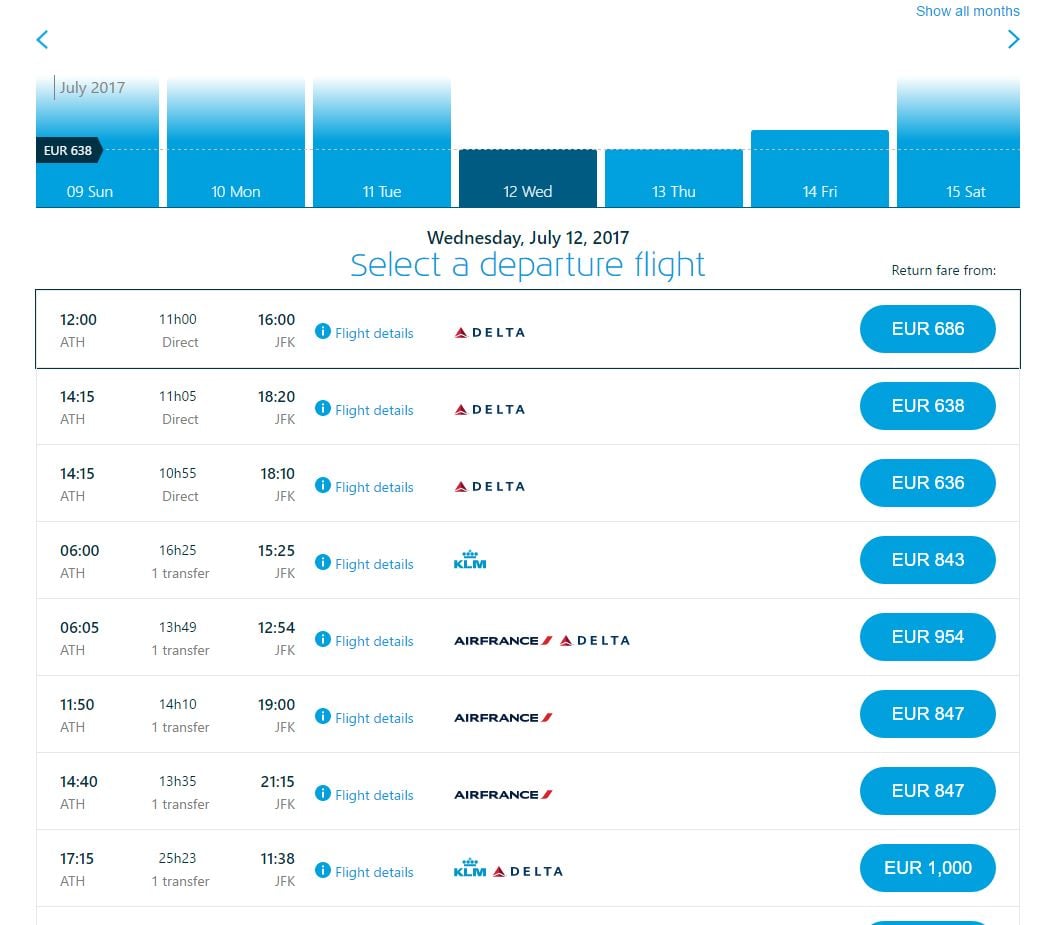Click info icon for 12:00 Delta flight
Screen dimensions: 1042x925
pyautogui.click(x=322, y=332)
